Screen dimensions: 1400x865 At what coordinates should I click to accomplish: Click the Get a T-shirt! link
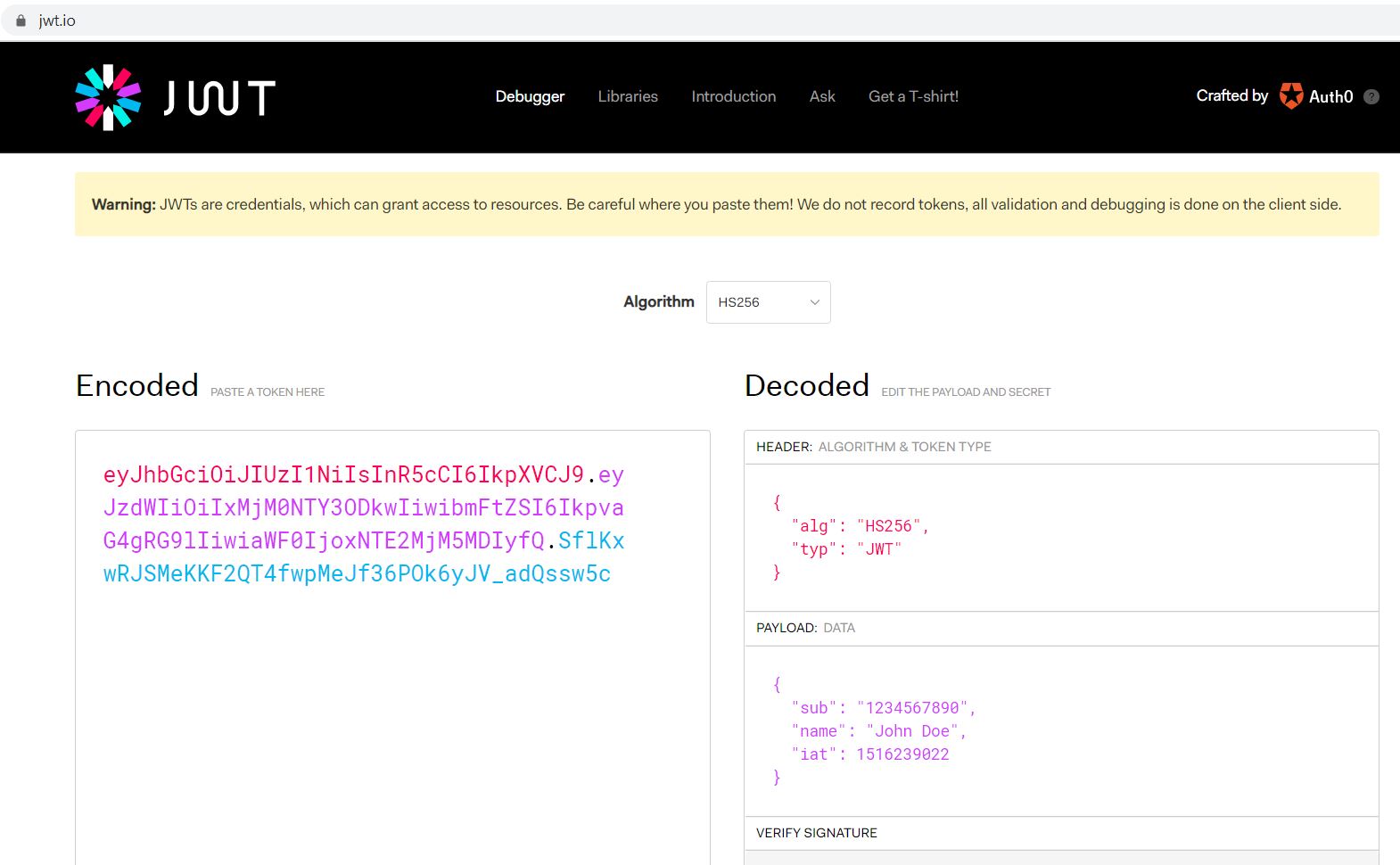click(913, 96)
